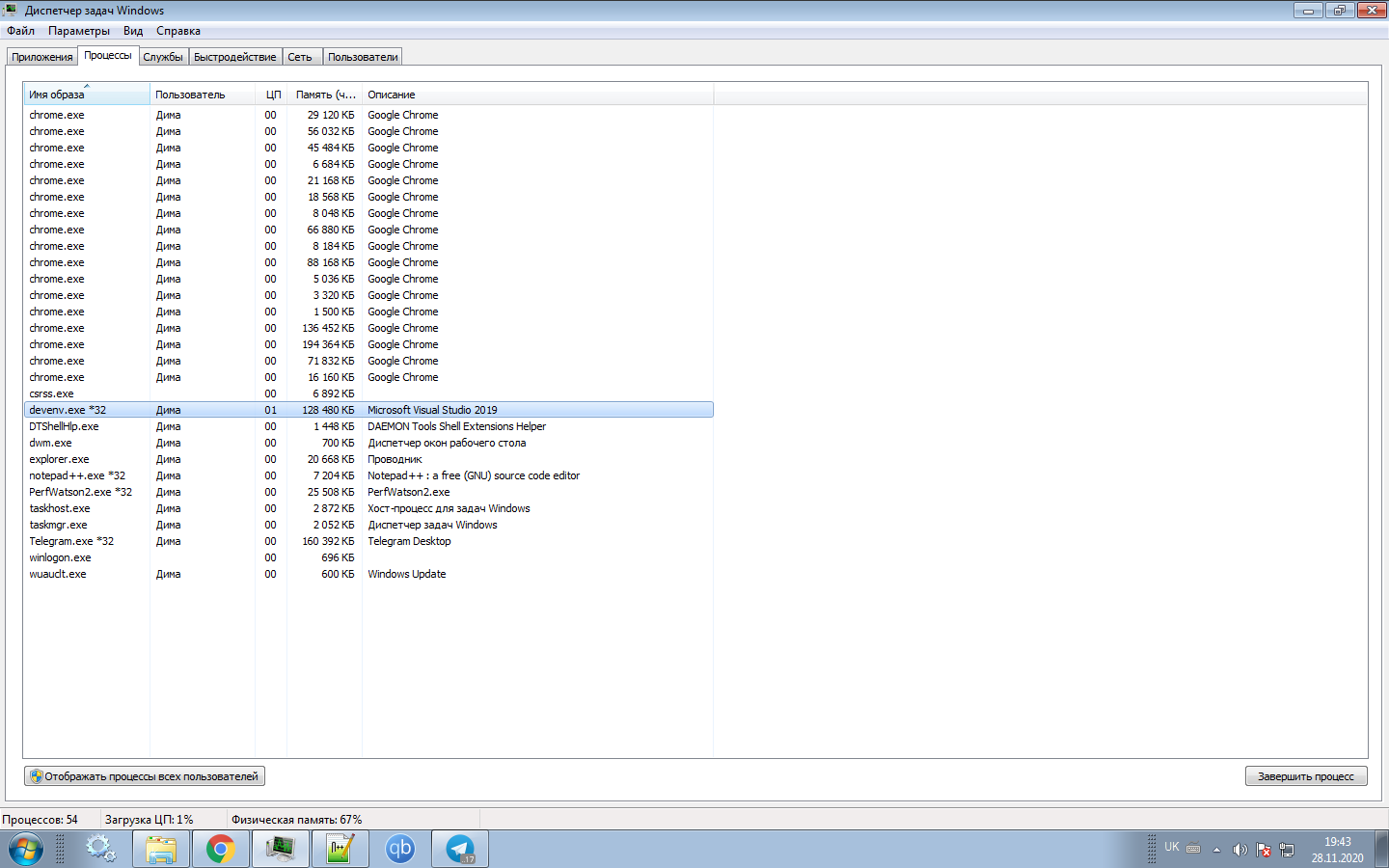
Task: Open qBittorrent from the taskbar
Action: coord(399,850)
